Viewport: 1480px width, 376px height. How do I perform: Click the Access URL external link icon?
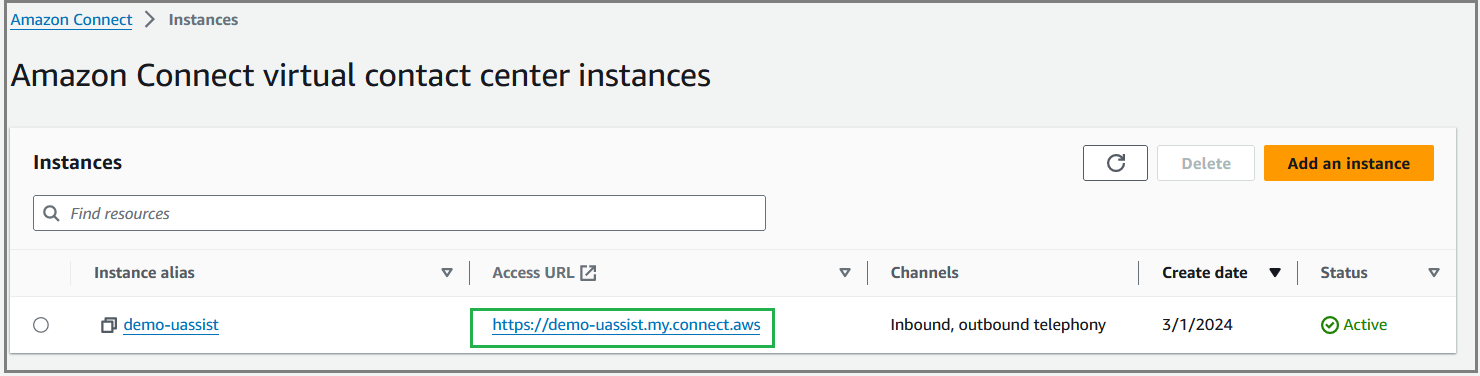588,272
